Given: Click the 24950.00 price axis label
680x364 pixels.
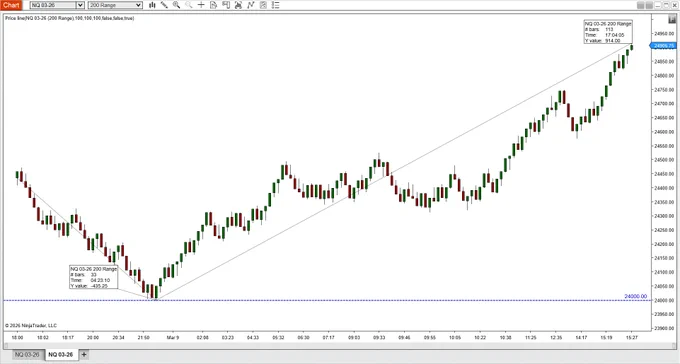Looking at the screenshot, I should click(x=664, y=33).
